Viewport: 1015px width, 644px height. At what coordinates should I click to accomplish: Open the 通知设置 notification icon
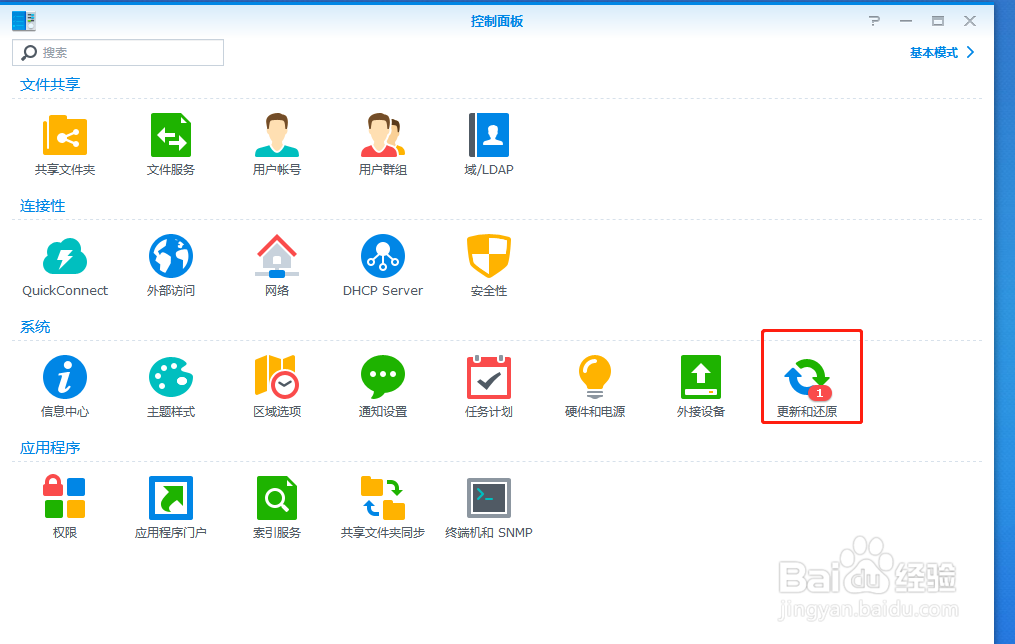point(383,377)
